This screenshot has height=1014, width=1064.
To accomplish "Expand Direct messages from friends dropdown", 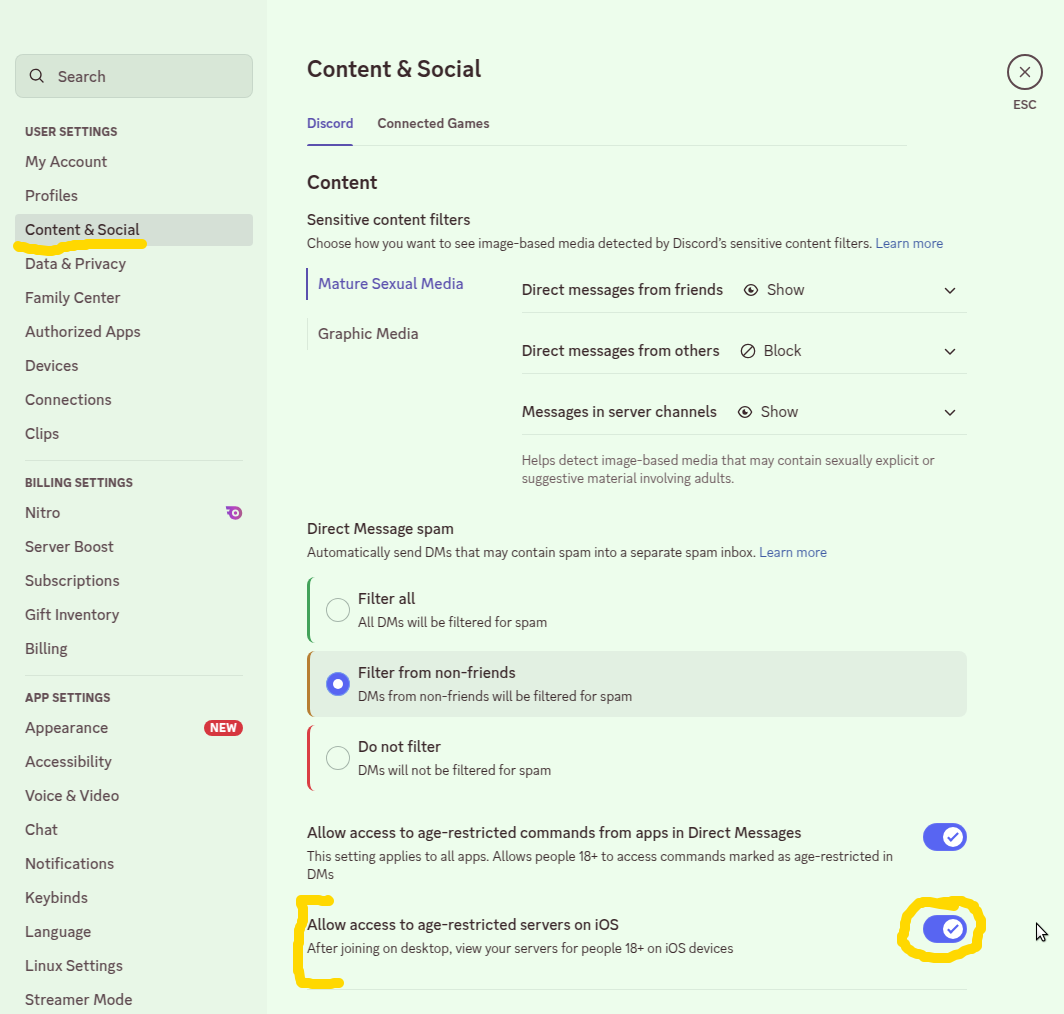I will tap(950, 290).
